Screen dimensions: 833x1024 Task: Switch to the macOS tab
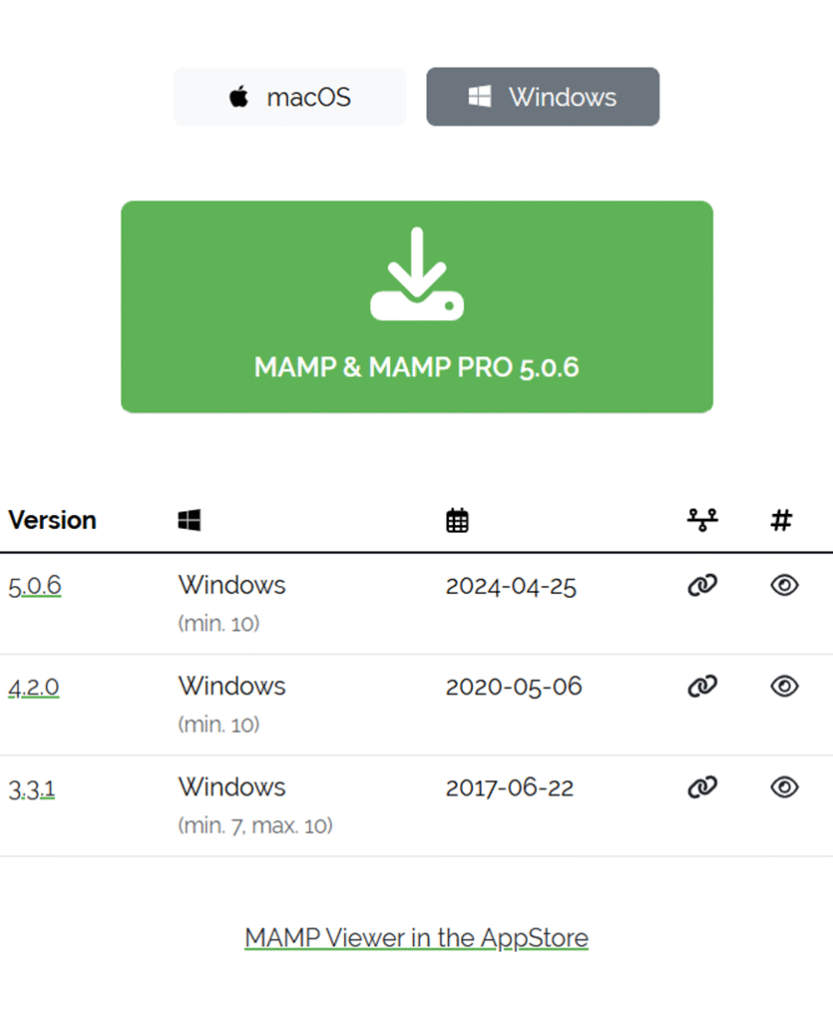click(290, 97)
